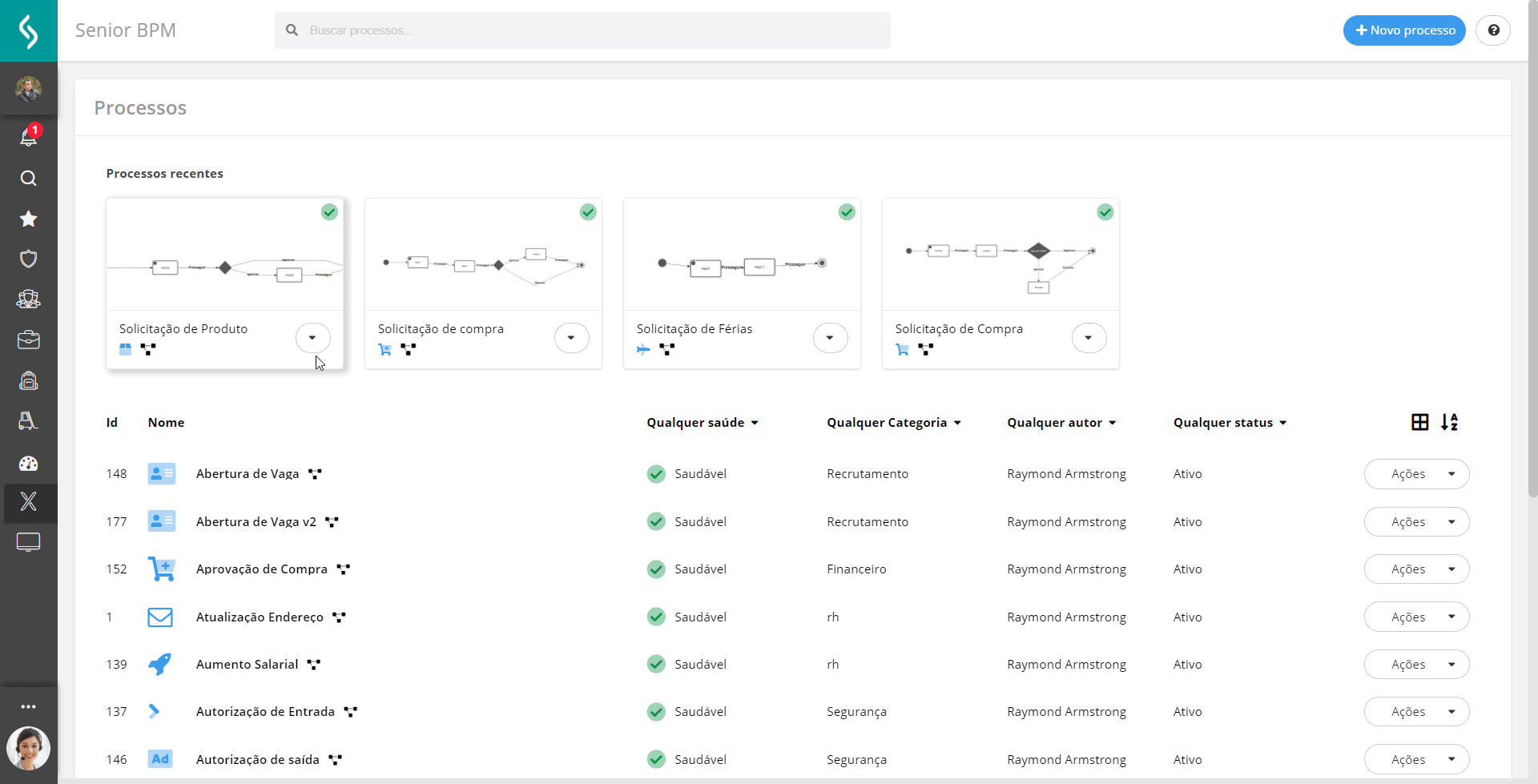Open the briefcase icon in sidebar
Viewport: 1538px width, 784px height.
point(28,340)
